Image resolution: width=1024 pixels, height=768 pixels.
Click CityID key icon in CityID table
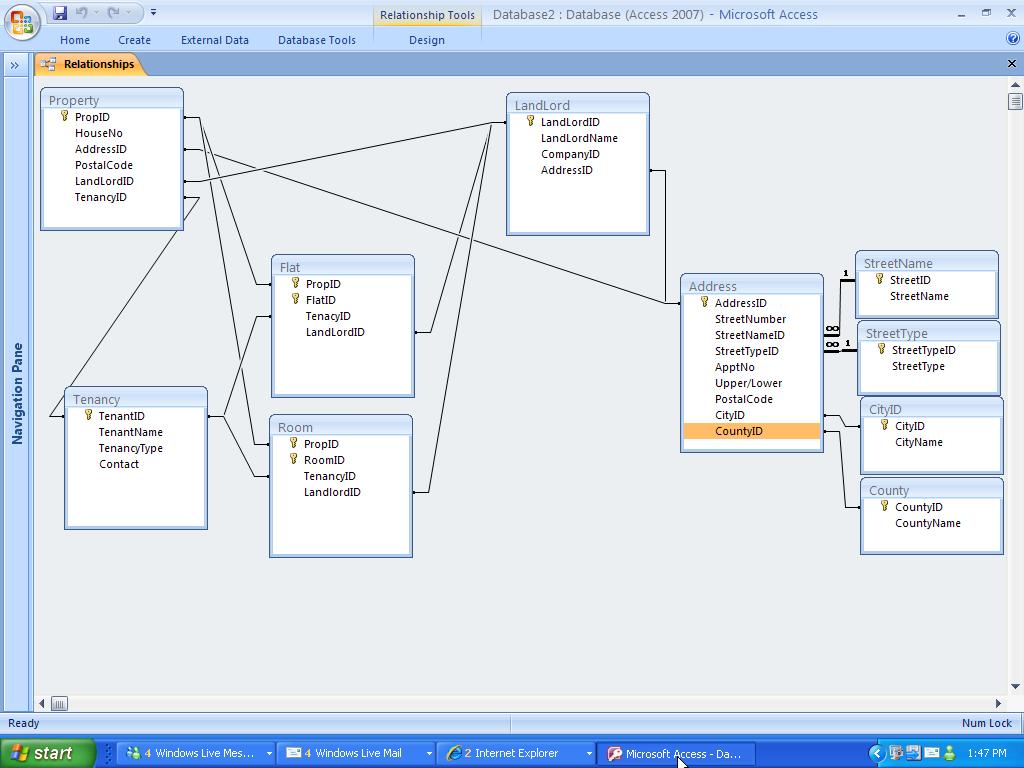[x=884, y=425]
